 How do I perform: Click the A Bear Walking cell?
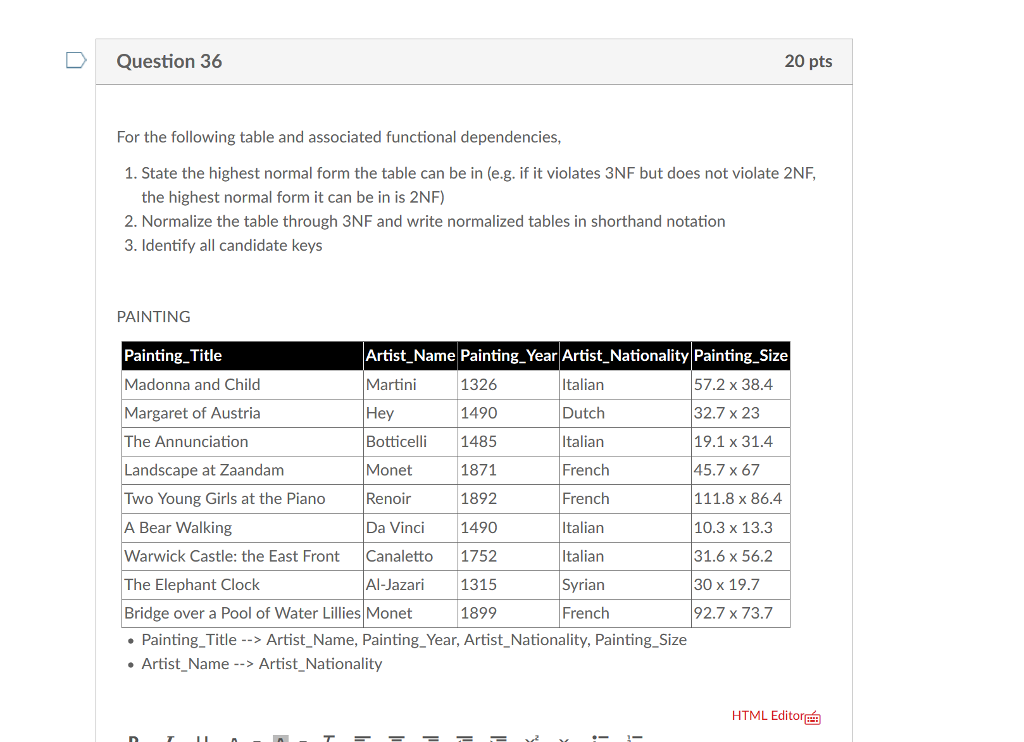242,528
